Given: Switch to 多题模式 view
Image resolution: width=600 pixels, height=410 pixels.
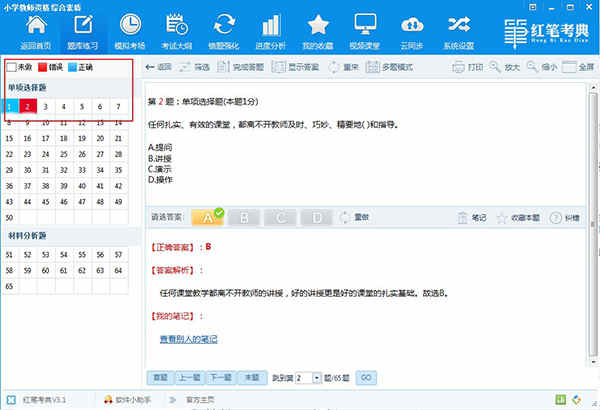Looking at the screenshot, I should [x=389, y=67].
